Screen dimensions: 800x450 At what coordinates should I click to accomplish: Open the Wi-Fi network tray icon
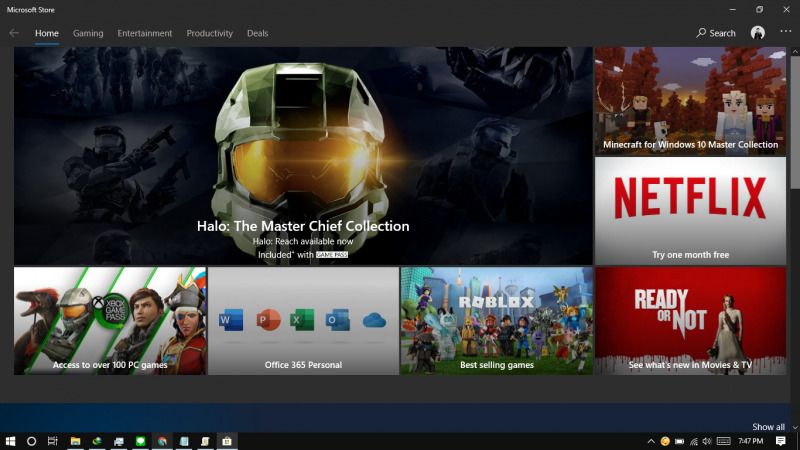(693, 441)
